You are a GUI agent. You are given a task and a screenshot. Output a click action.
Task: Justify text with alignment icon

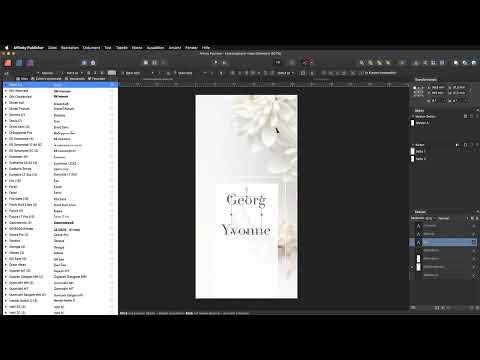pos(254,73)
